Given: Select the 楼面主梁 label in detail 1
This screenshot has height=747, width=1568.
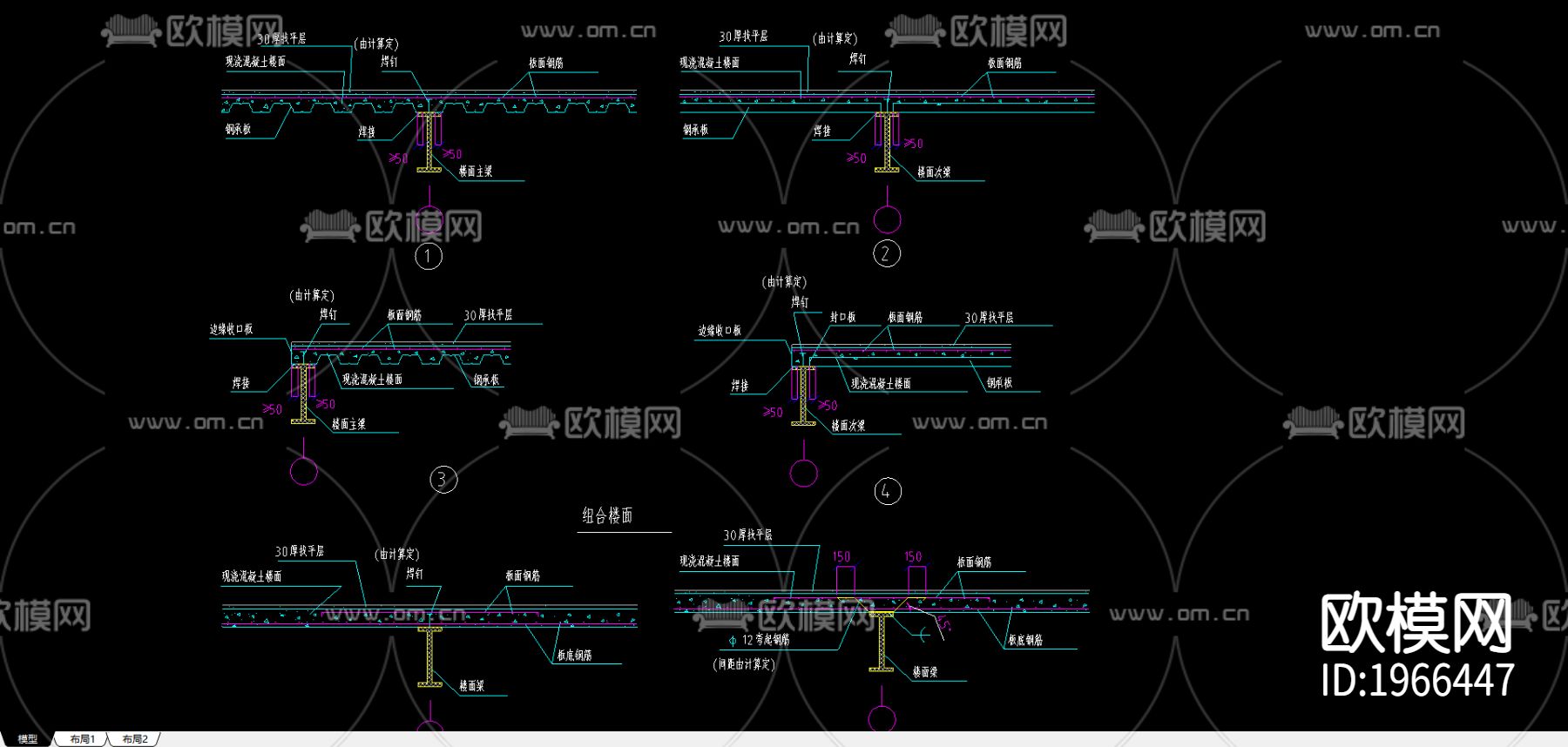Looking at the screenshot, I should (476, 172).
